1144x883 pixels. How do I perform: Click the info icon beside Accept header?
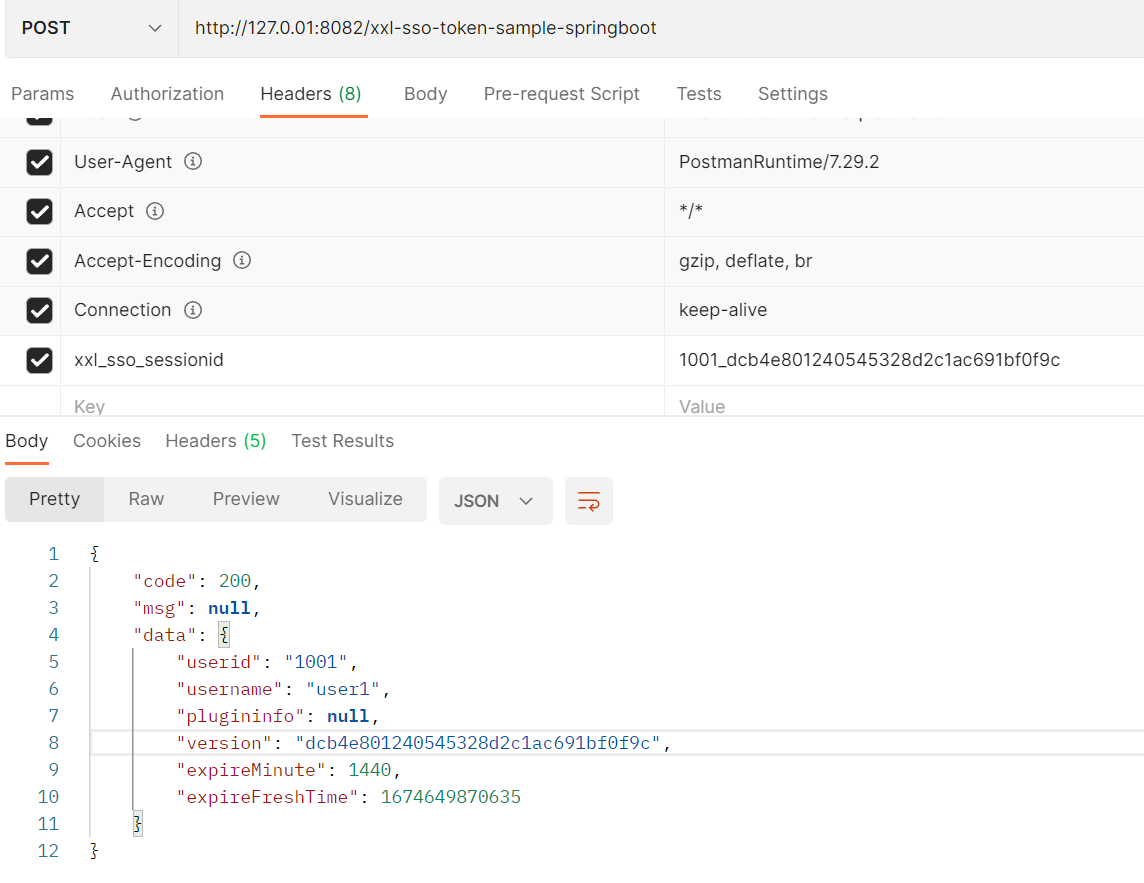coord(155,211)
